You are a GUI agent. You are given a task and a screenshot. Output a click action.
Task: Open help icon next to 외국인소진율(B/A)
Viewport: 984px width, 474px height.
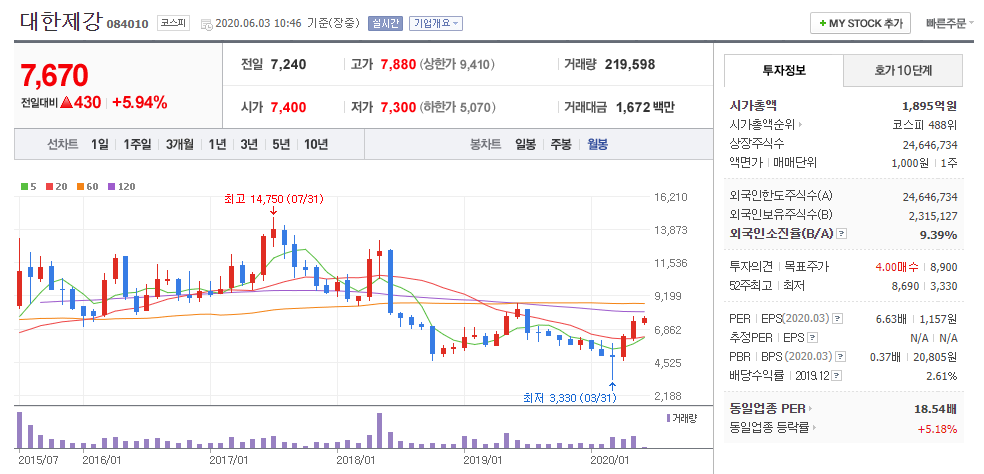click(x=842, y=234)
